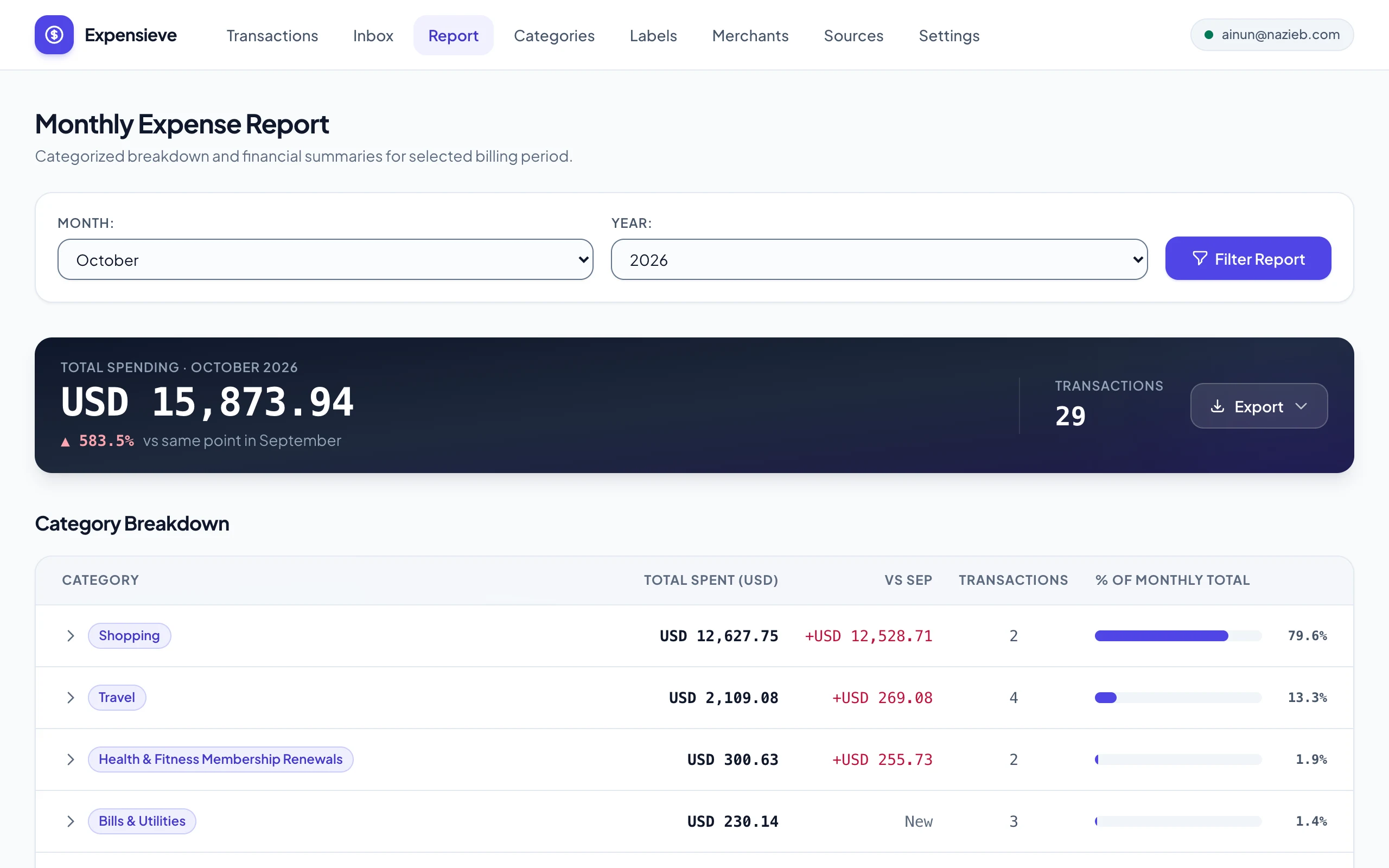The image size is (1389, 868).
Task: Click +USD 12,528.71 in Shopping row
Action: point(869,635)
